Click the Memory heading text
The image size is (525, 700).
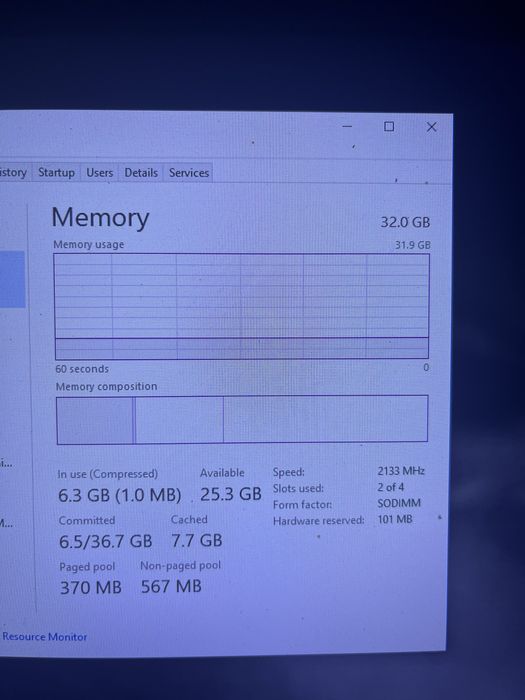(100, 218)
